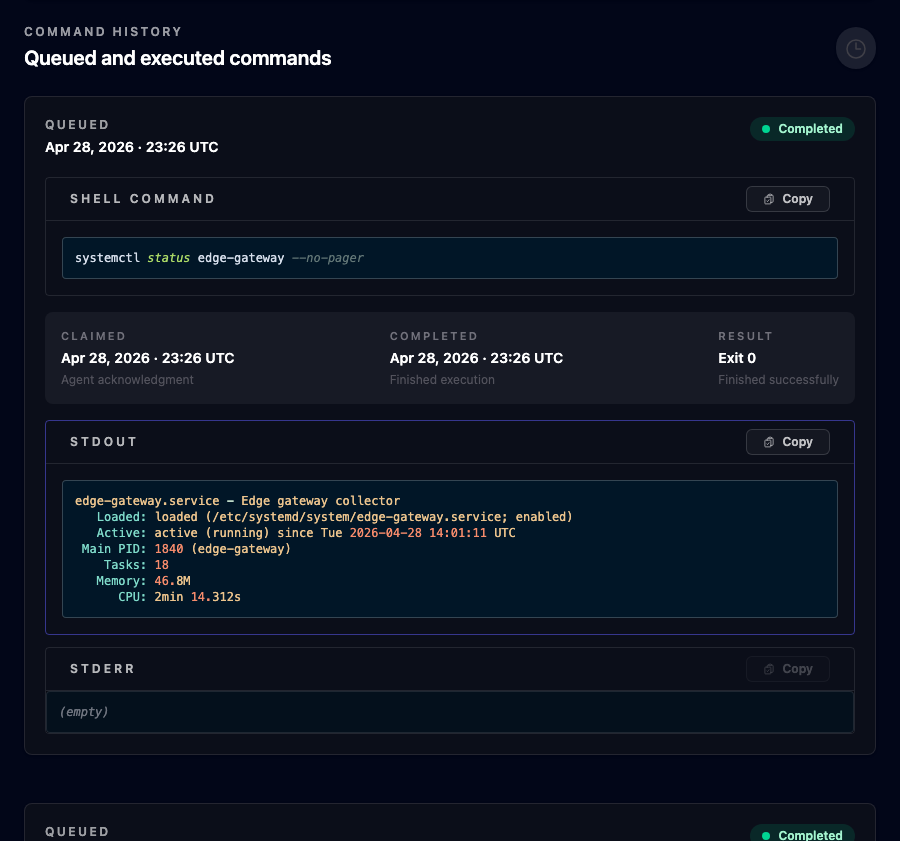
Task: Click the CPU value "2min 14.312s"
Action: coord(197,597)
